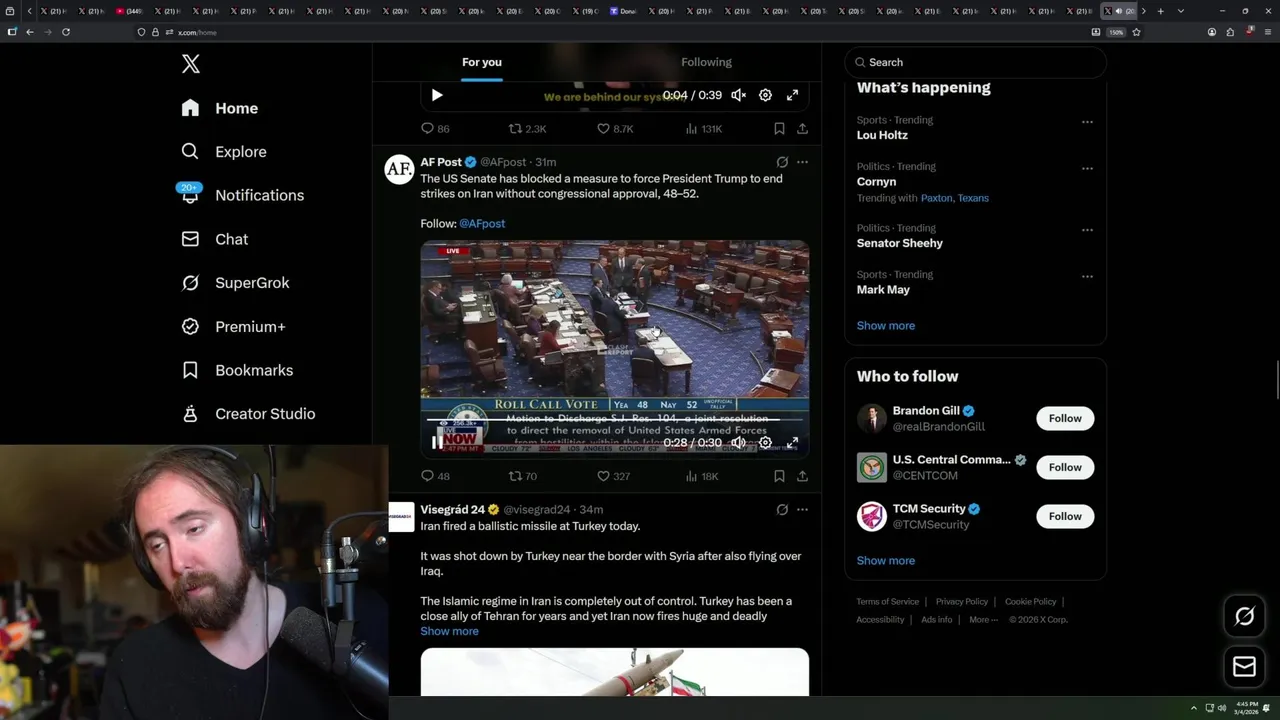Expand Visegrád 24 tweet with Show more
This screenshot has height=720, width=1280.
pyautogui.click(x=449, y=632)
